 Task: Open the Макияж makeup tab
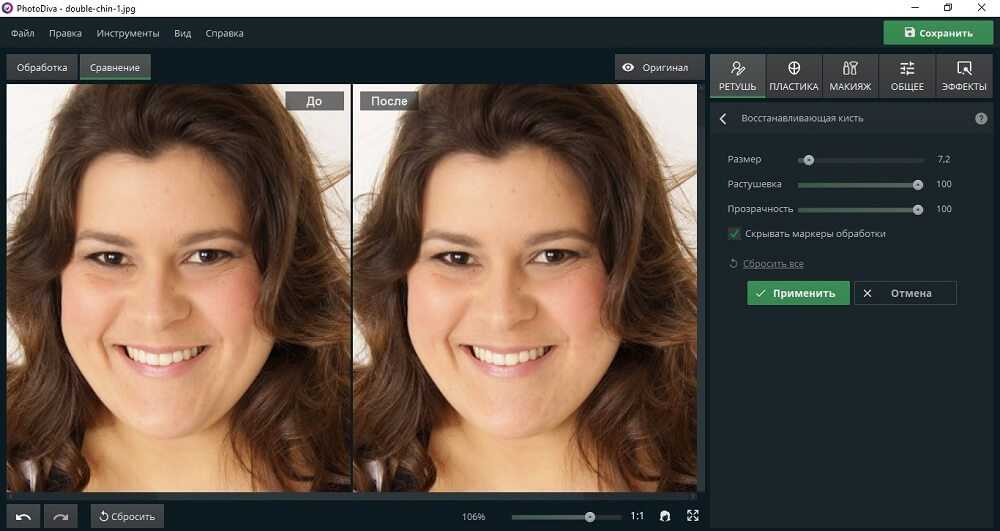[850, 76]
